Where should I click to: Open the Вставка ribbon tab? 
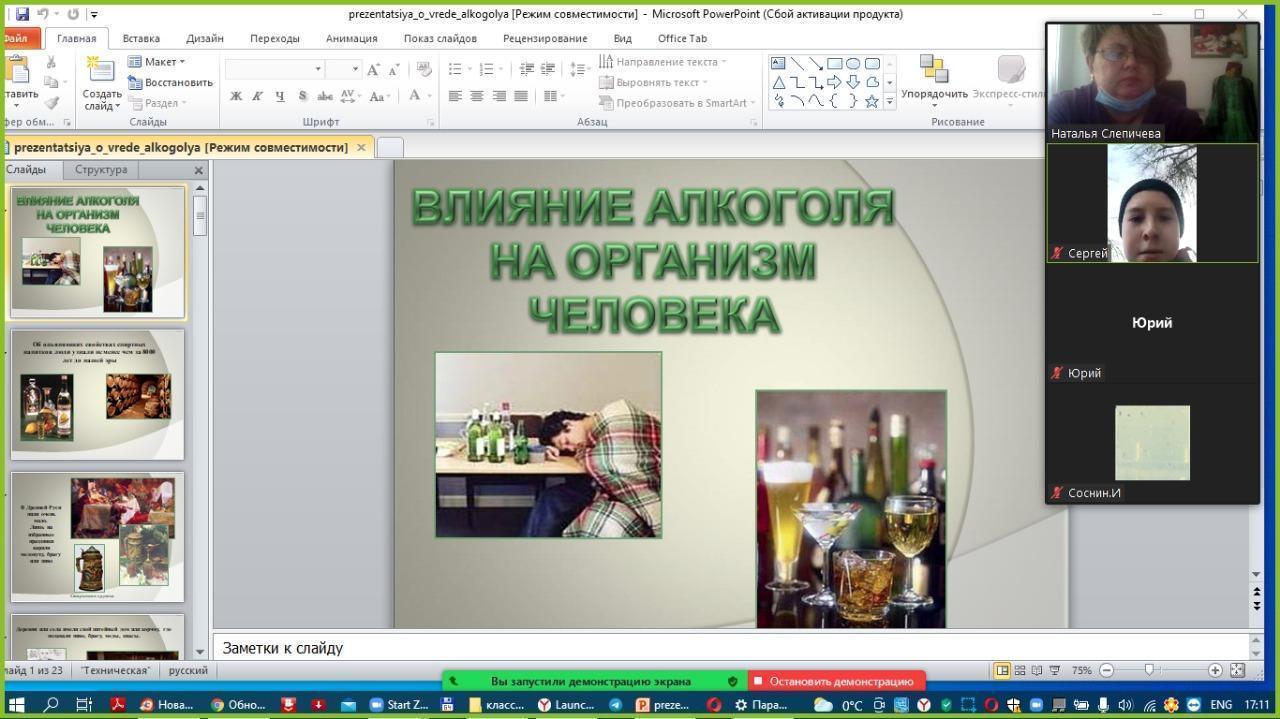pos(141,38)
